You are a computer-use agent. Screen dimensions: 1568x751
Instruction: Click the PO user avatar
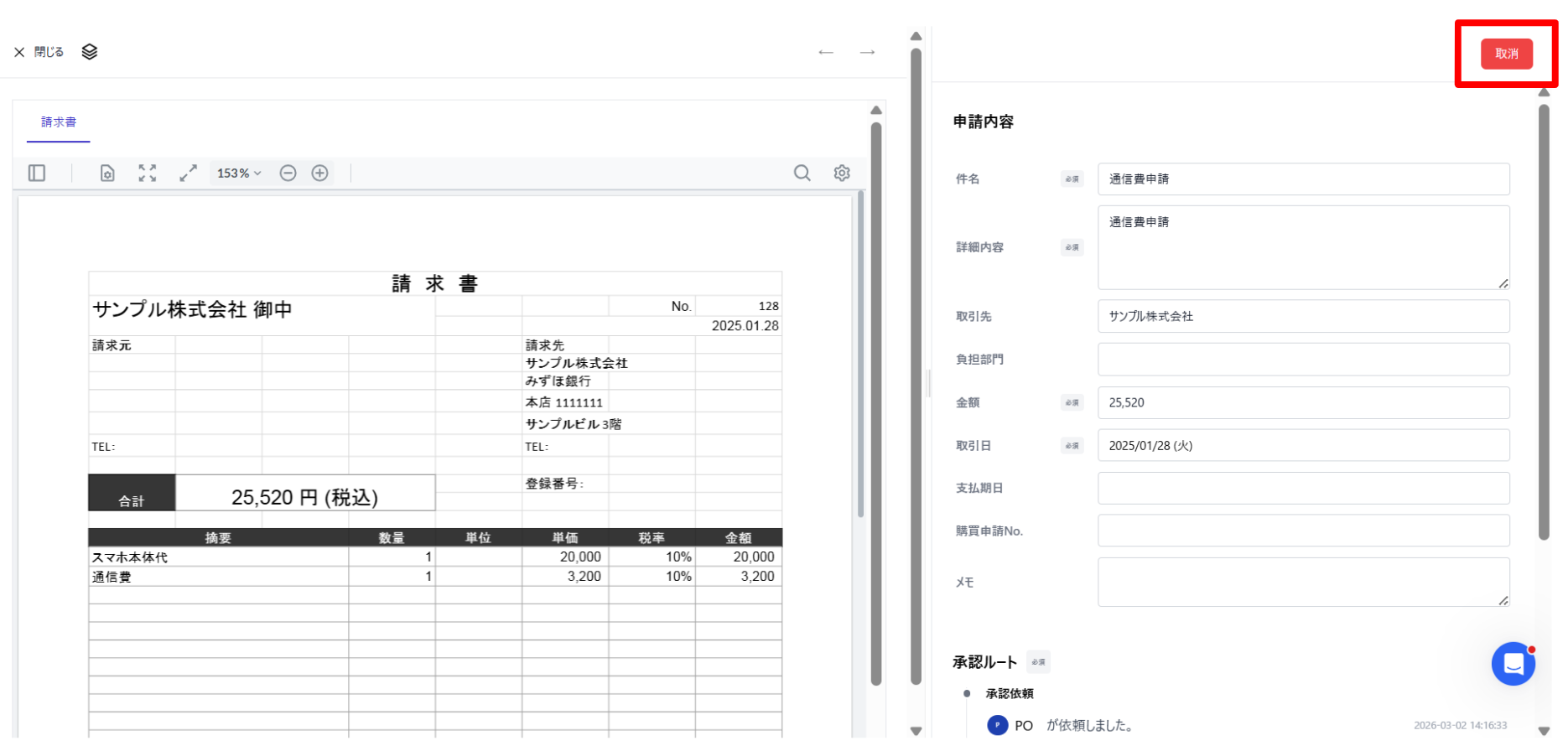pos(997,725)
